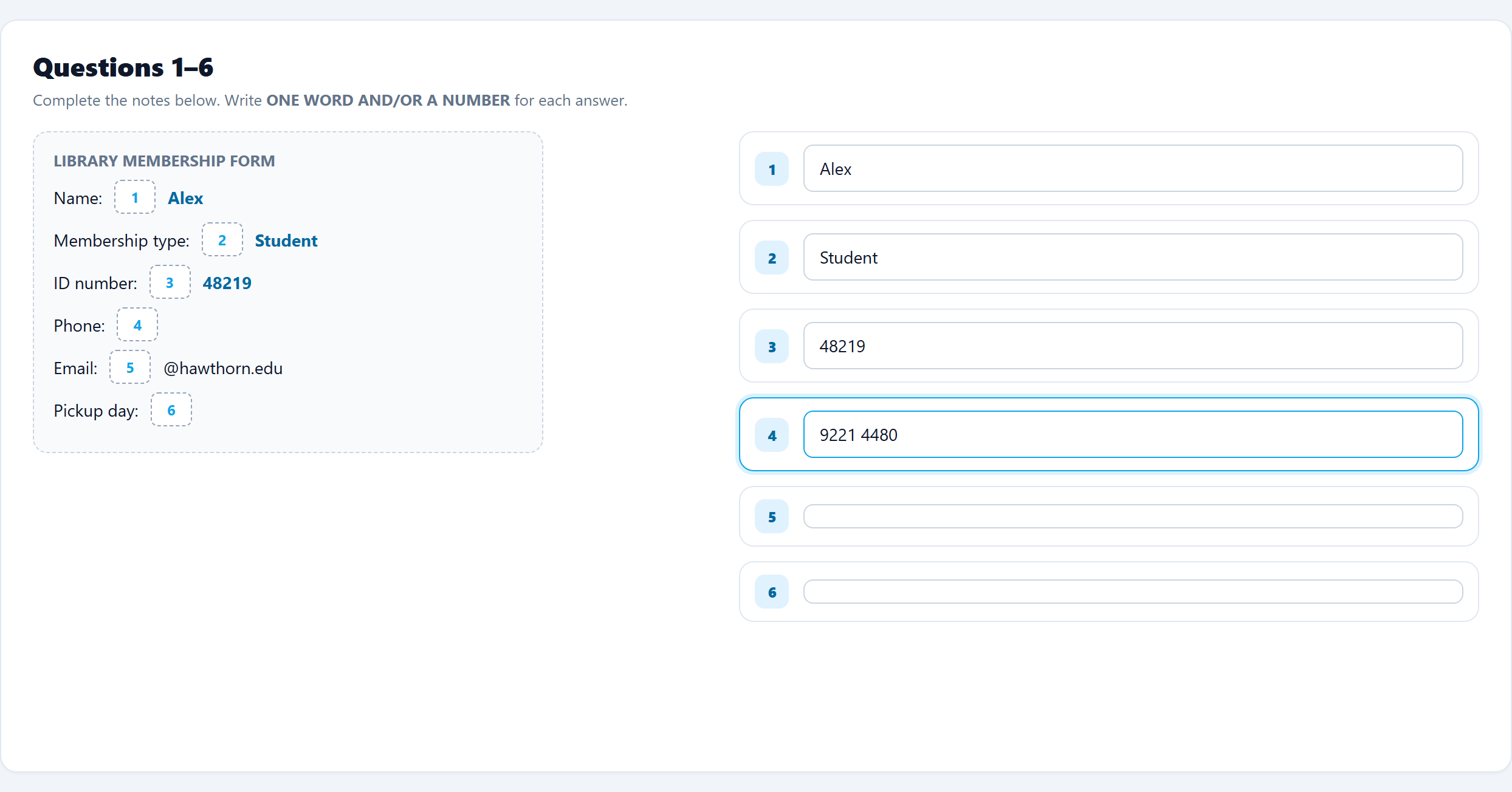The height and width of the screenshot is (792, 1512).
Task: Click the empty answer 6 input field
Action: pyautogui.click(x=1133, y=592)
